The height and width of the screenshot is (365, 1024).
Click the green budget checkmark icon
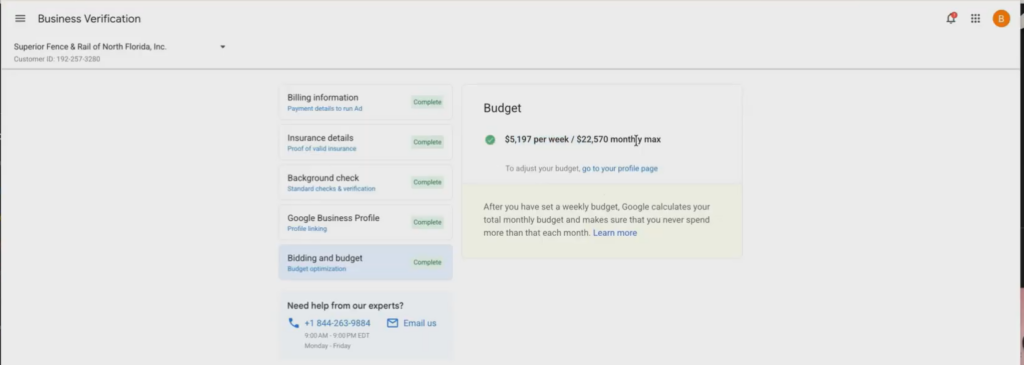(490, 140)
